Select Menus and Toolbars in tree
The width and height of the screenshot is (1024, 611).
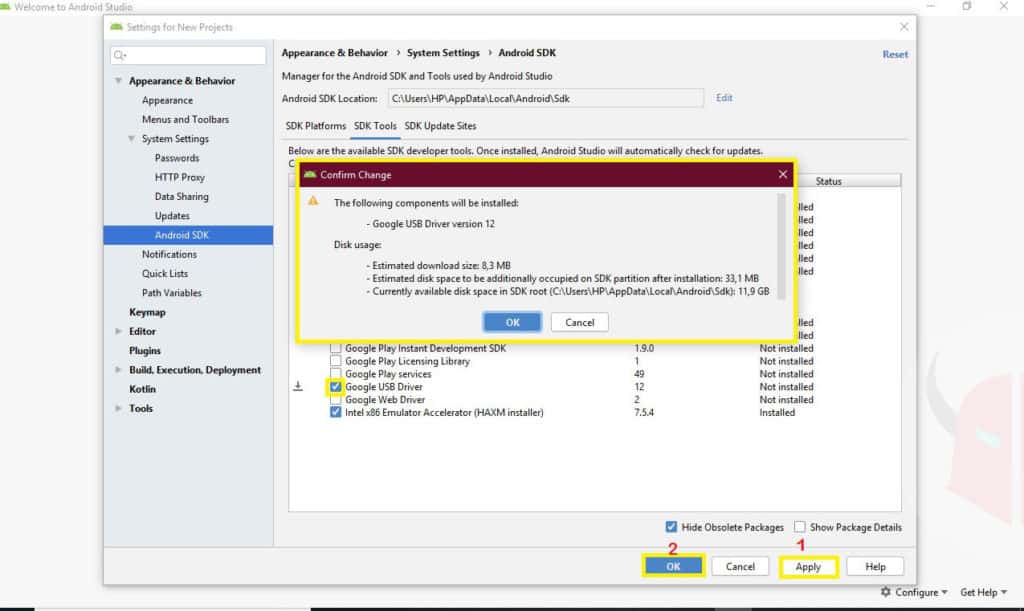click(185, 119)
